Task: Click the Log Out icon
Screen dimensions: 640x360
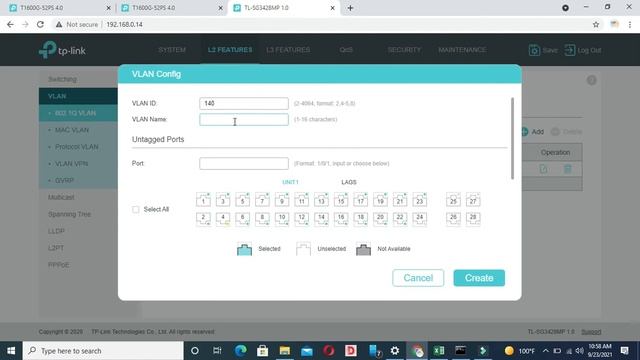Action: coord(570,50)
